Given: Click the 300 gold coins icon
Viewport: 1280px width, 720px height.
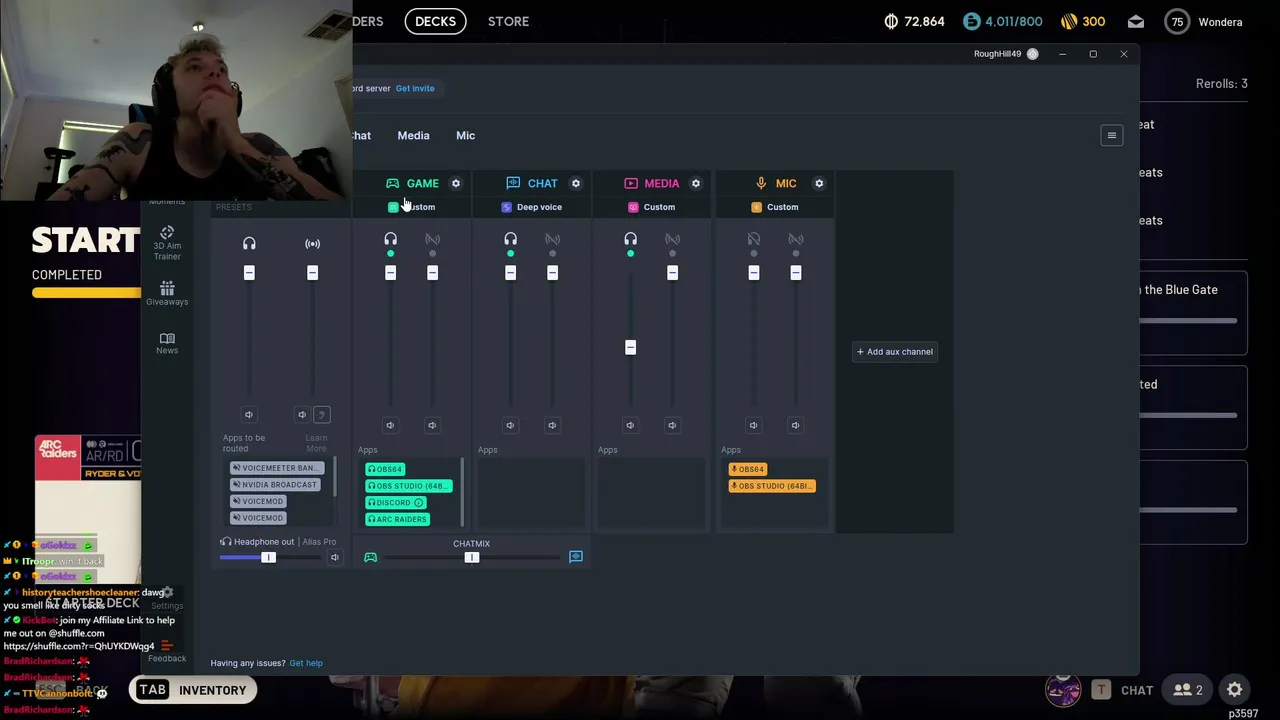Looking at the screenshot, I should [x=1069, y=21].
